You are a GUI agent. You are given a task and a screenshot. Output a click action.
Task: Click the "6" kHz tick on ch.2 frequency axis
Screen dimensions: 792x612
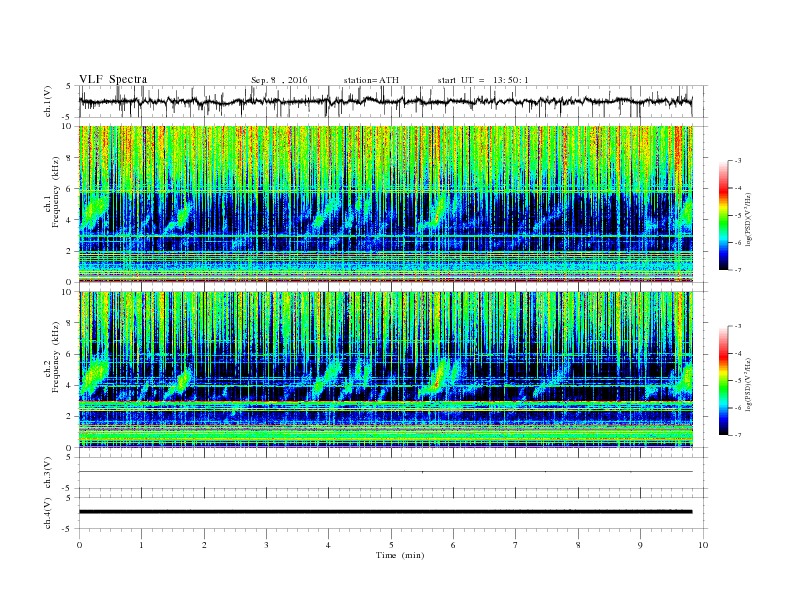click(x=69, y=354)
